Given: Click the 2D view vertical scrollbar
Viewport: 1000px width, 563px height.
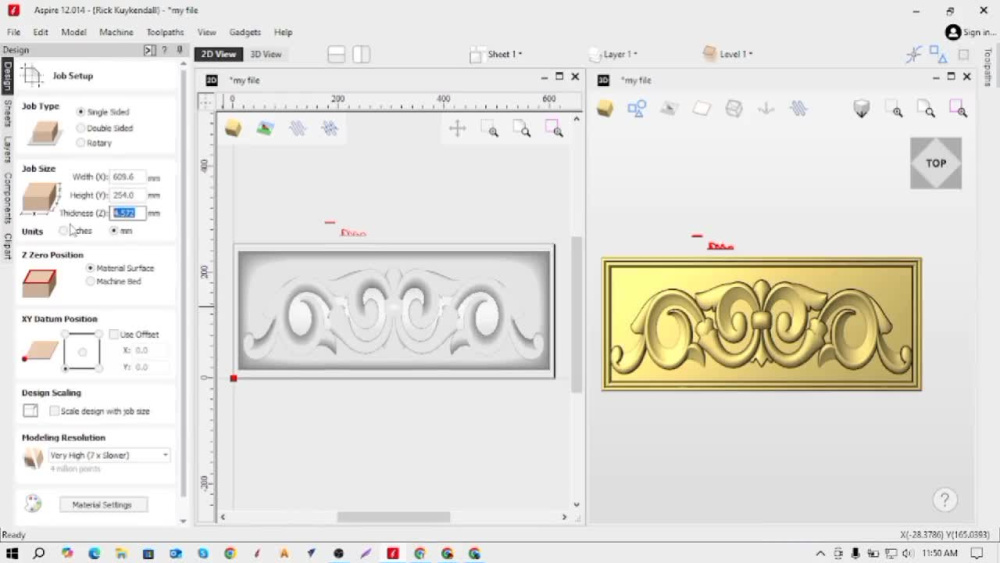Looking at the screenshot, I should click(577, 312).
